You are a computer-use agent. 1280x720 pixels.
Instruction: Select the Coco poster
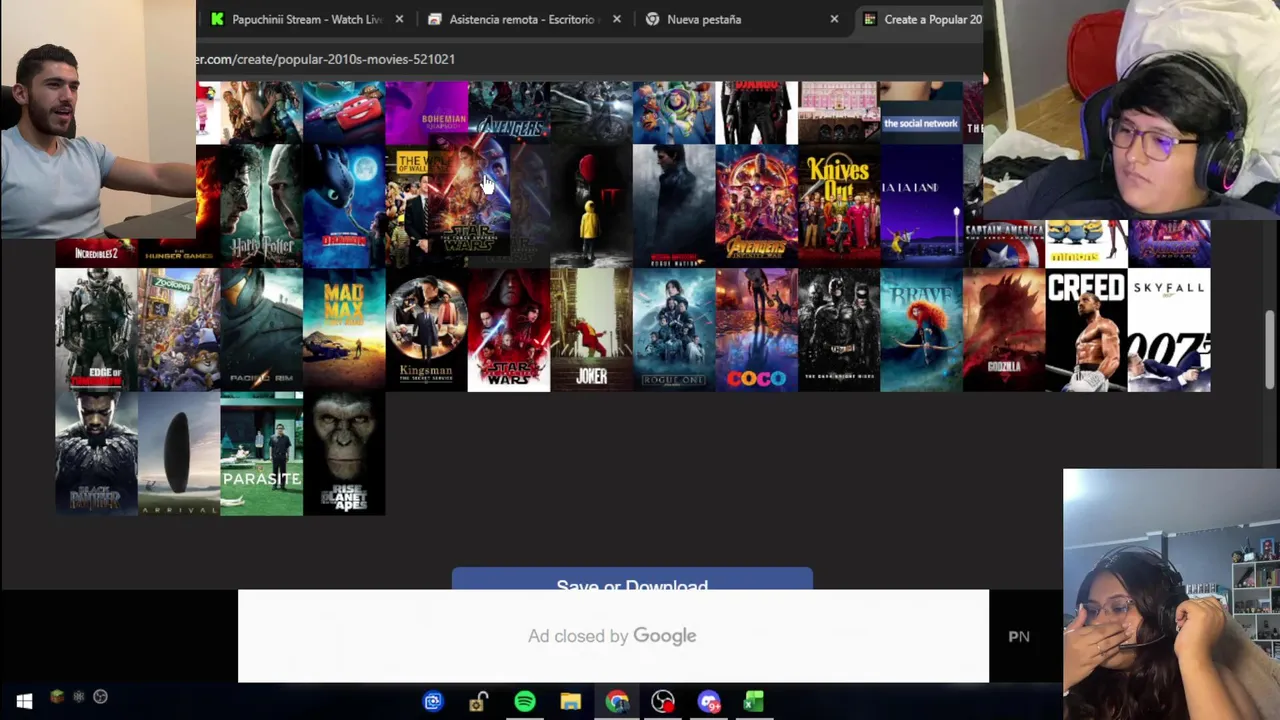[x=756, y=330]
